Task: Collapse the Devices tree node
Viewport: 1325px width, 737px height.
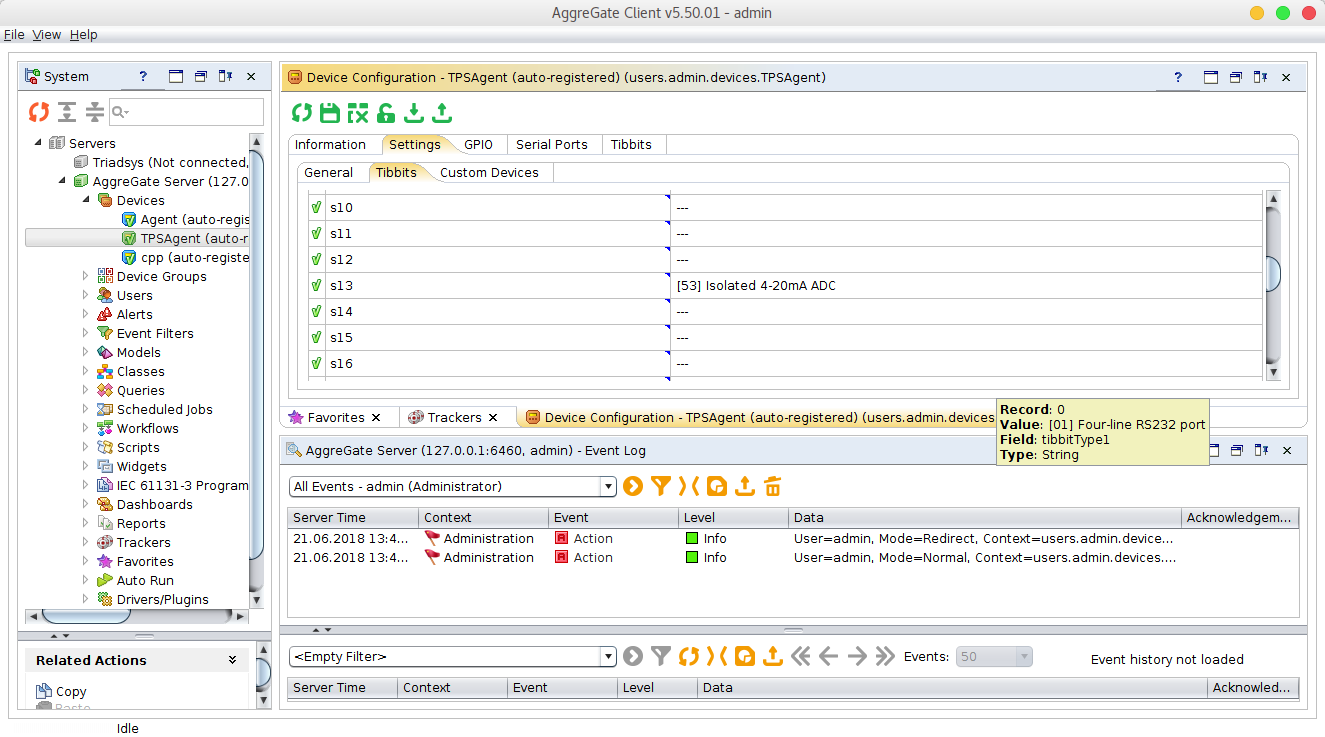Action: coord(86,200)
